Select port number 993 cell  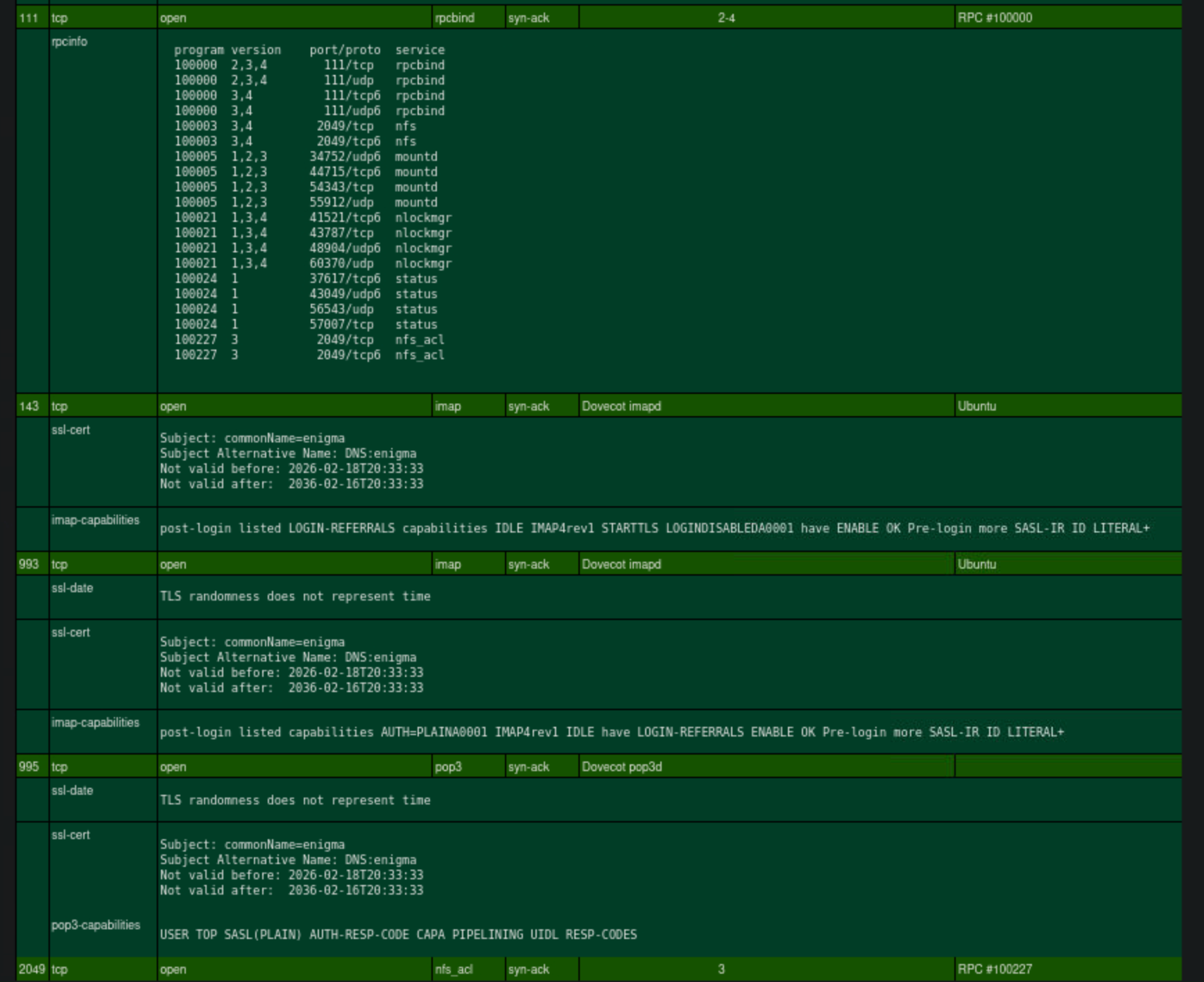click(x=32, y=564)
